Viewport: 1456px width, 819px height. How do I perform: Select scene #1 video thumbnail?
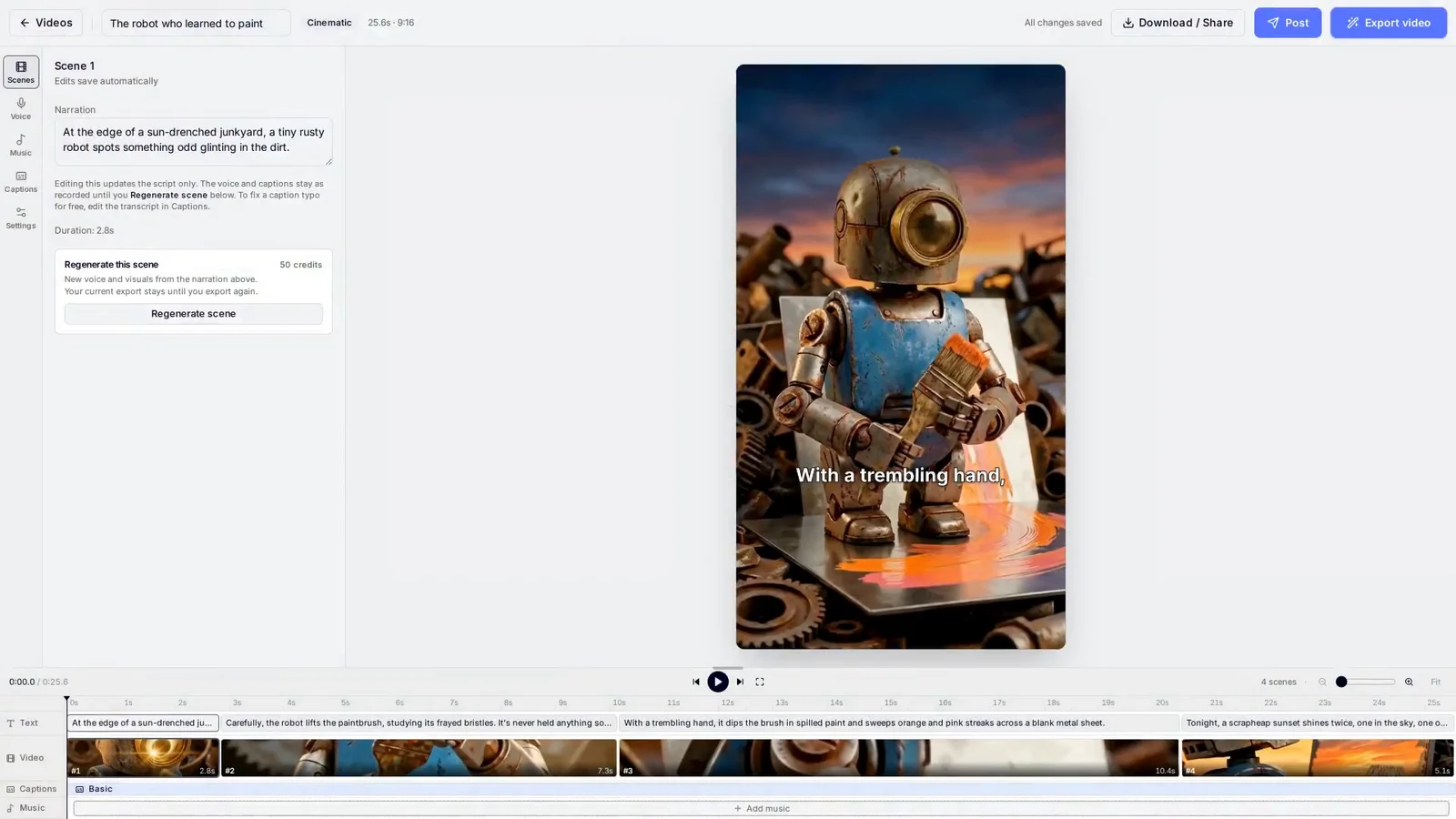coord(143,758)
